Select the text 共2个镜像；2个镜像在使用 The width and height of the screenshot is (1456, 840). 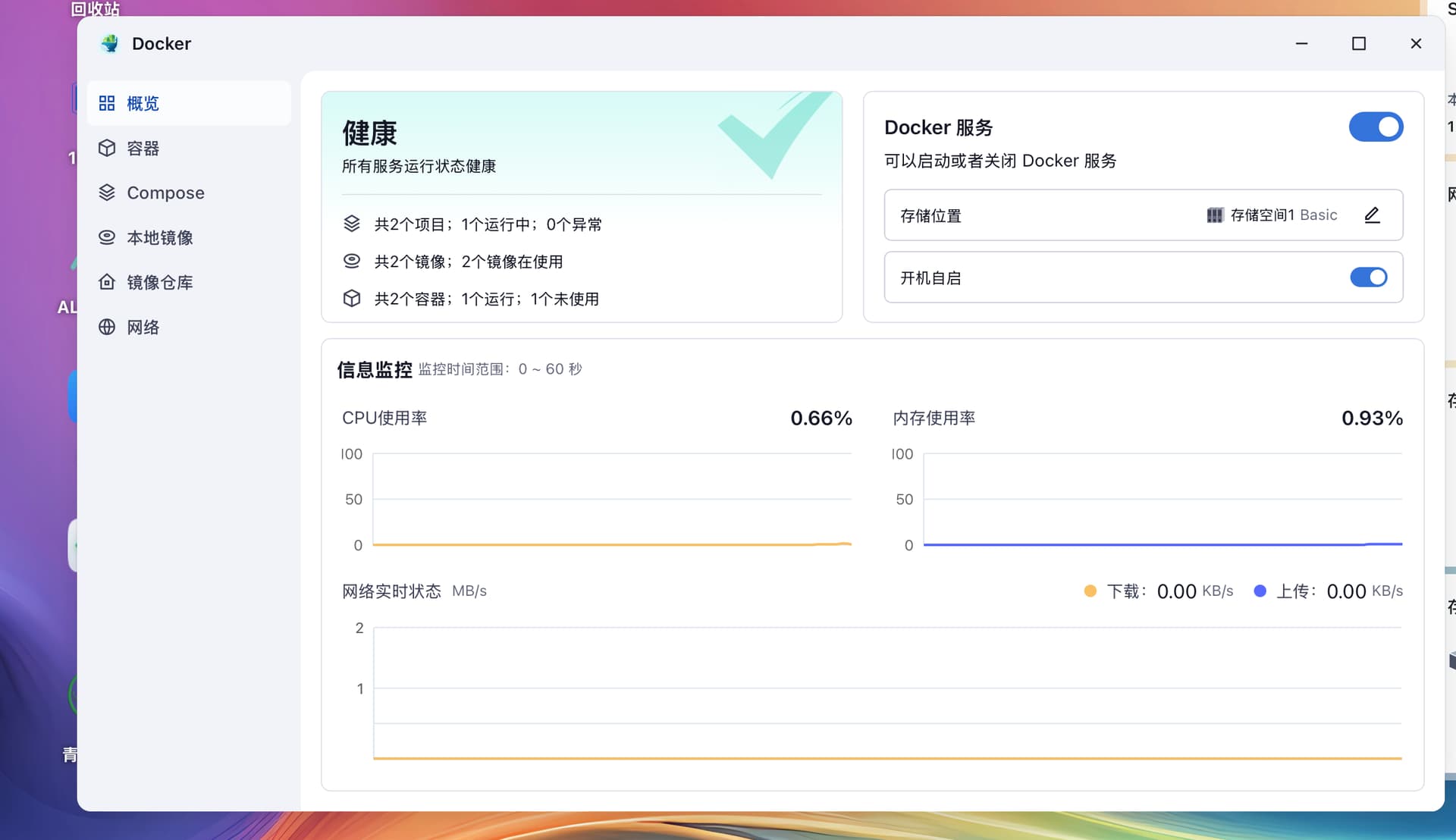(469, 262)
